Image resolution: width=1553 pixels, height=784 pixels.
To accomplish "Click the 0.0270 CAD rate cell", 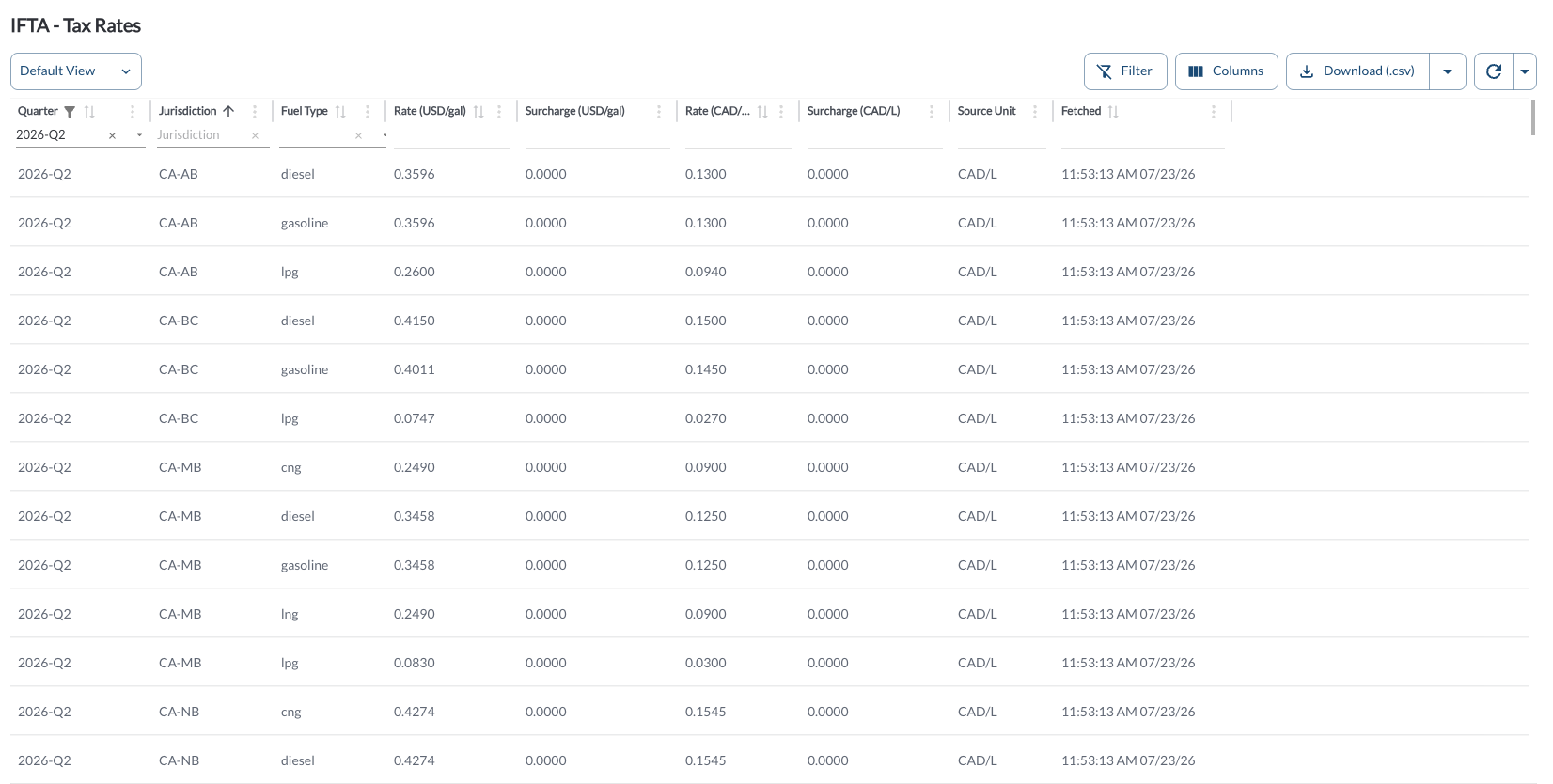I will pyautogui.click(x=706, y=418).
